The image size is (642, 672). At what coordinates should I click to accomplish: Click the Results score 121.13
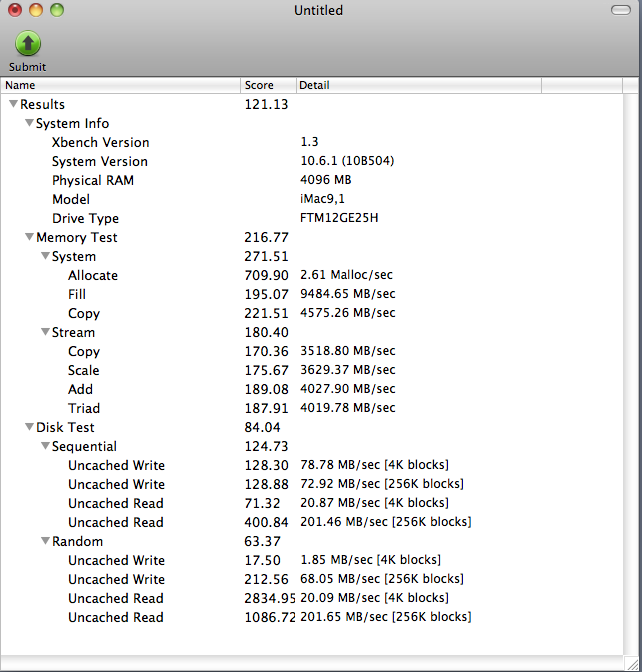(266, 105)
